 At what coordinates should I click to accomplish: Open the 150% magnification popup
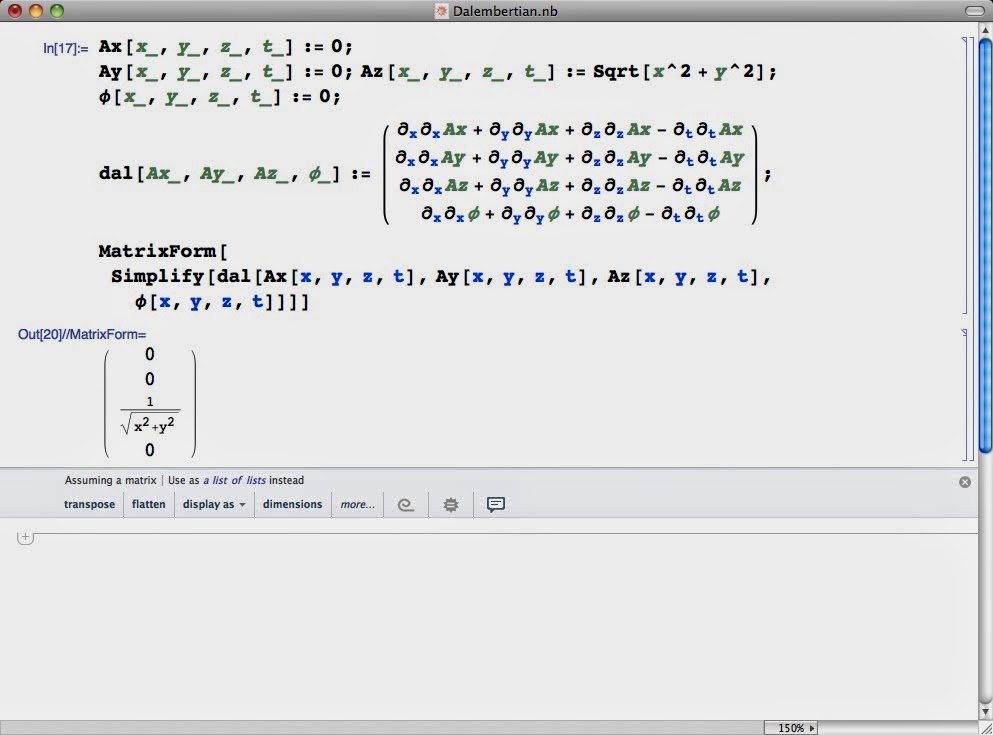791,728
